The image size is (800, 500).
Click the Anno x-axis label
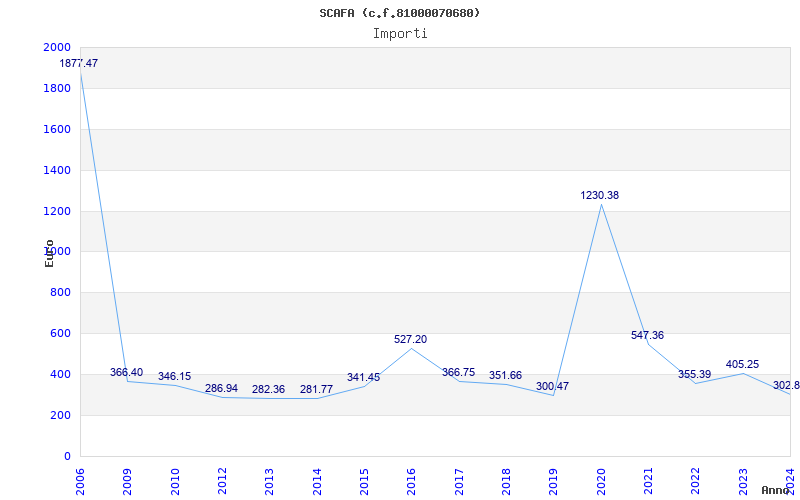[x=776, y=490]
